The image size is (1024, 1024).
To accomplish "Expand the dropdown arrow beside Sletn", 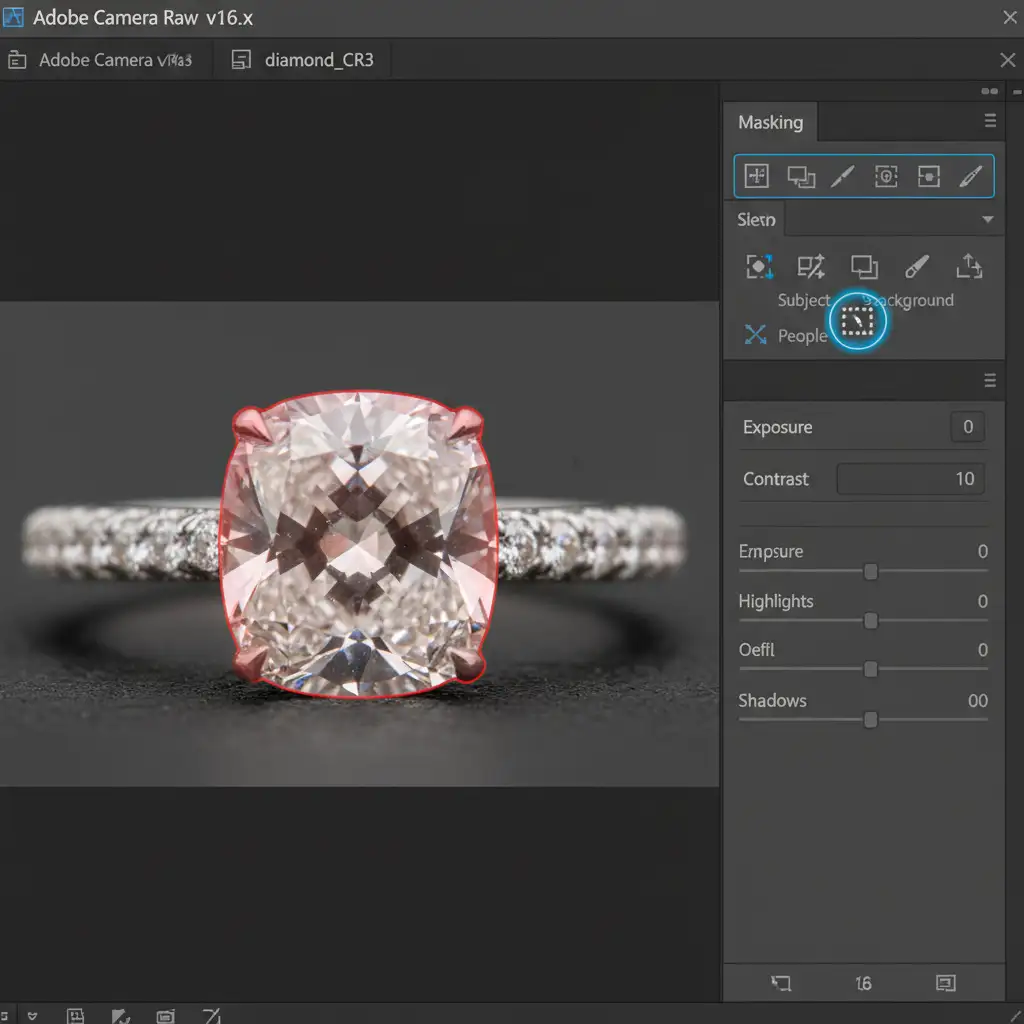I will (x=987, y=220).
